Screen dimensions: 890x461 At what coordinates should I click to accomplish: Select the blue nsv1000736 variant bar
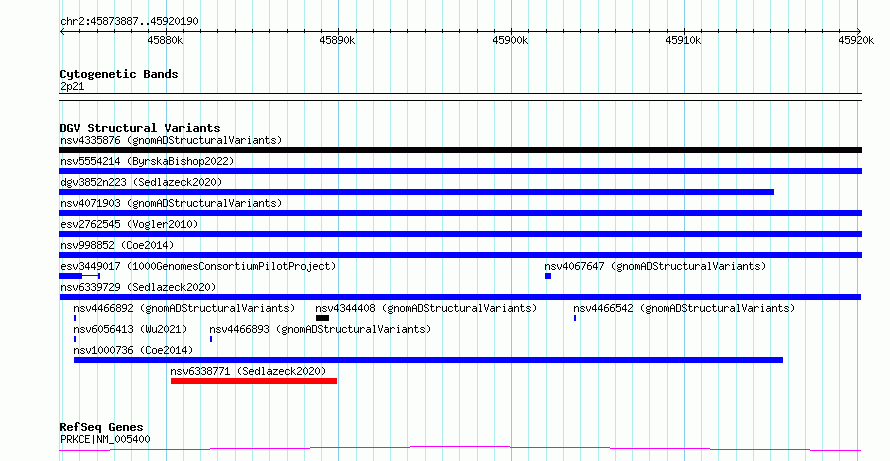429,360
